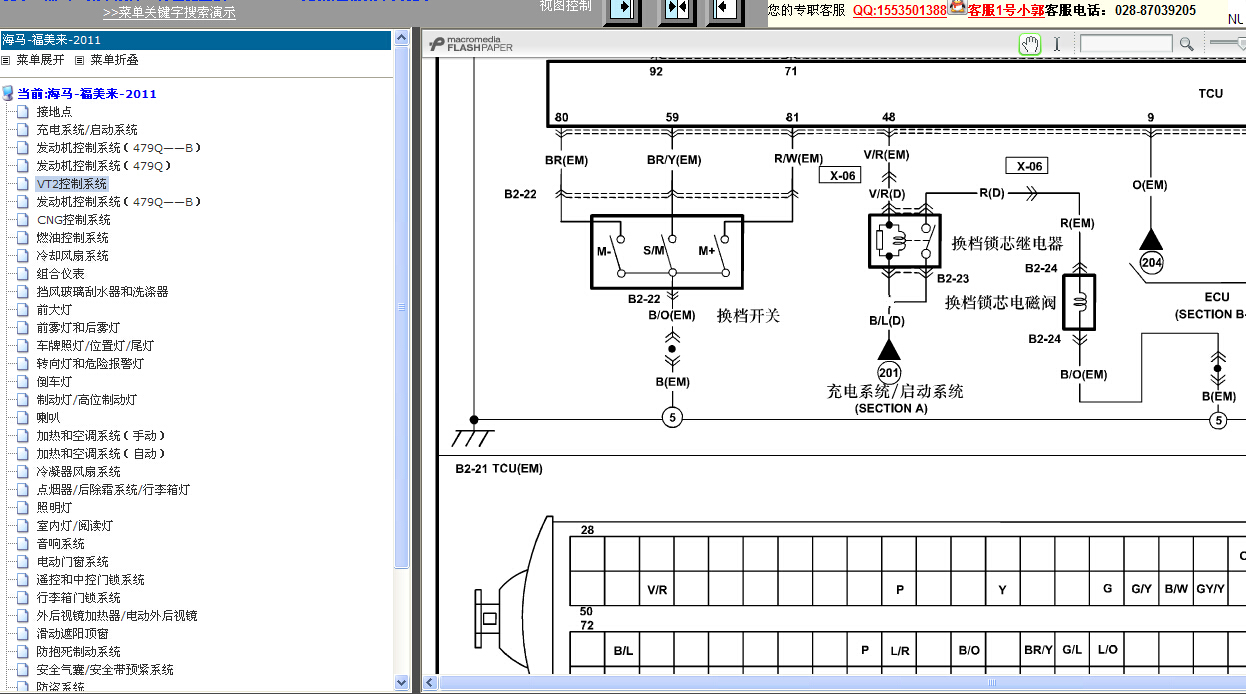This screenshot has height=694, width=1246.
Task: Open 加热和空调系统（自动）diagram
Action: (102, 454)
